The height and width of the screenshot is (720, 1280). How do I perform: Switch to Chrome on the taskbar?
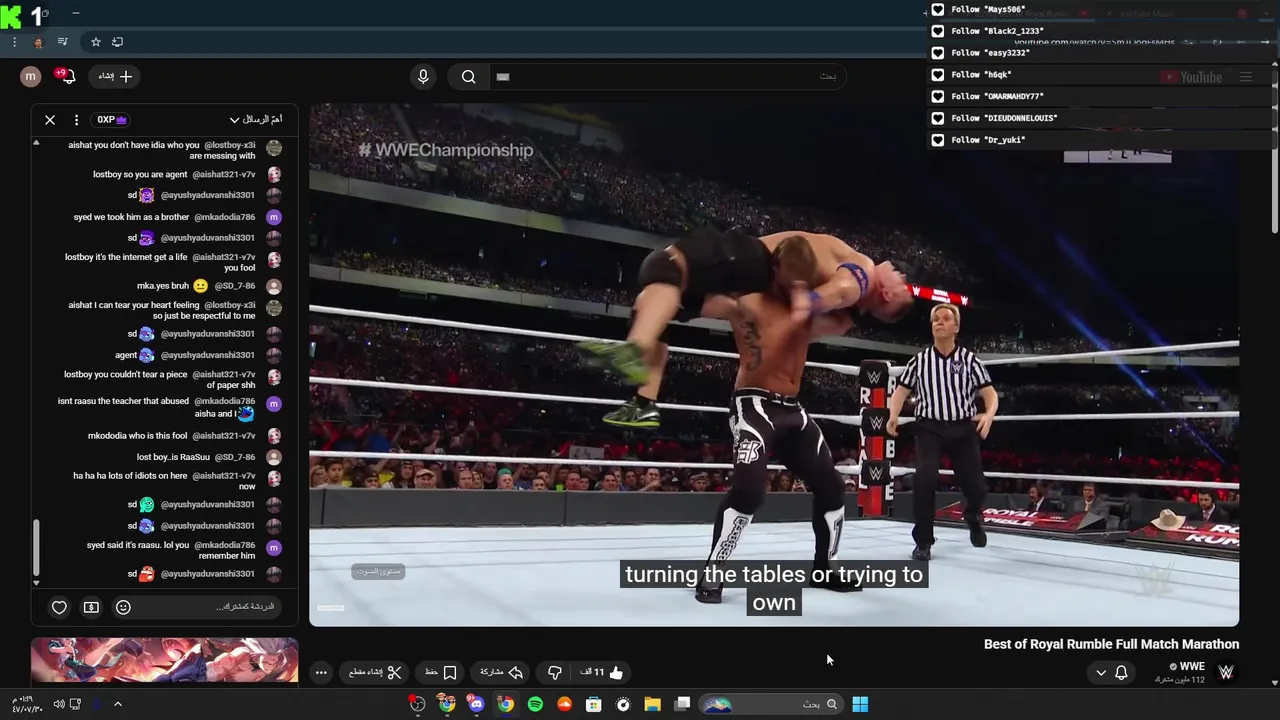506,704
